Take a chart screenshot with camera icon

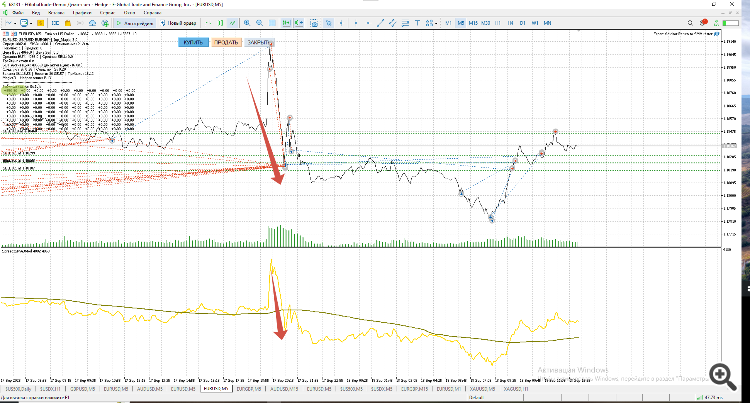click(314, 23)
